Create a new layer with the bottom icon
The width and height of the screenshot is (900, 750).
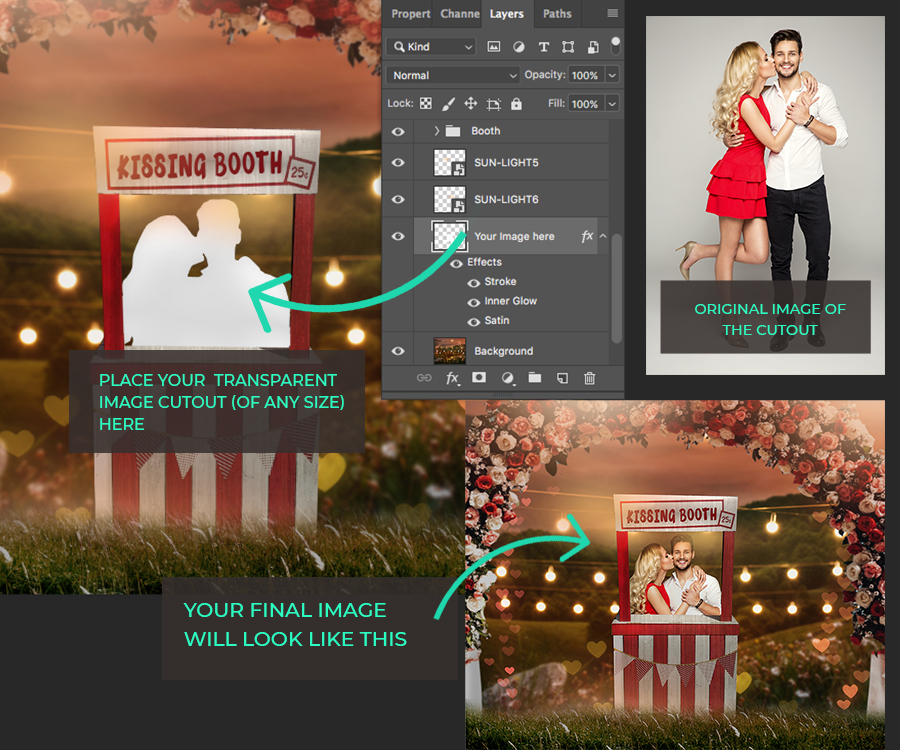(562, 378)
